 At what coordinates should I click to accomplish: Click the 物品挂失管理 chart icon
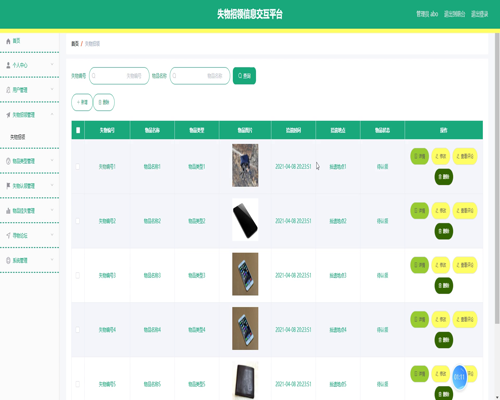point(8,211)
